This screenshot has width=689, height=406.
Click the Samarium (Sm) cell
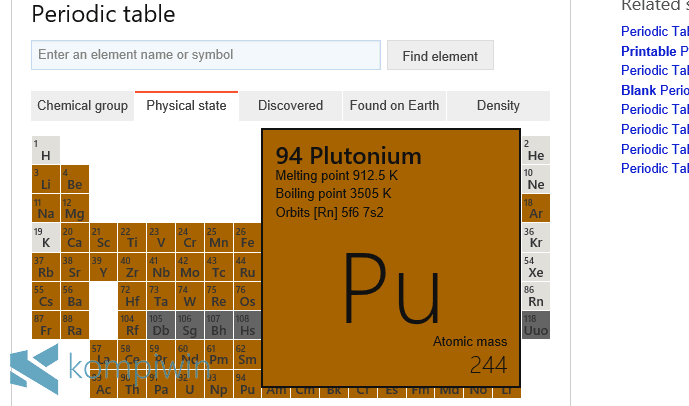[x=247, y=354]
